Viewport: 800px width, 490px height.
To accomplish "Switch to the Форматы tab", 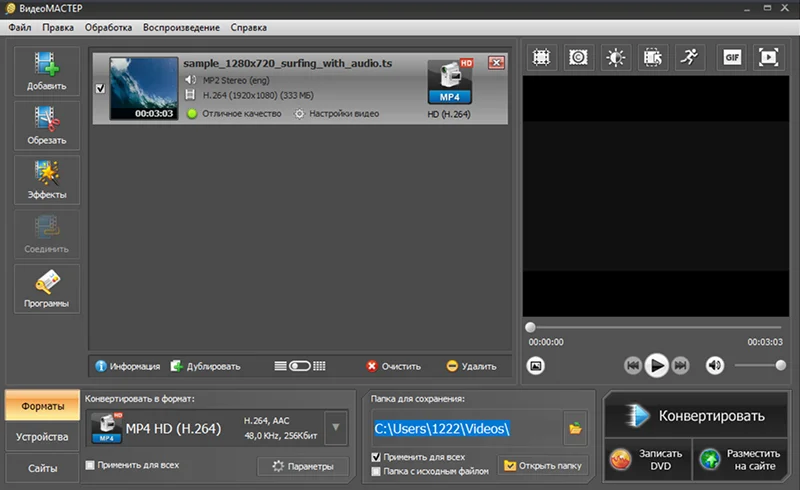I will click(x=42, y=406).
